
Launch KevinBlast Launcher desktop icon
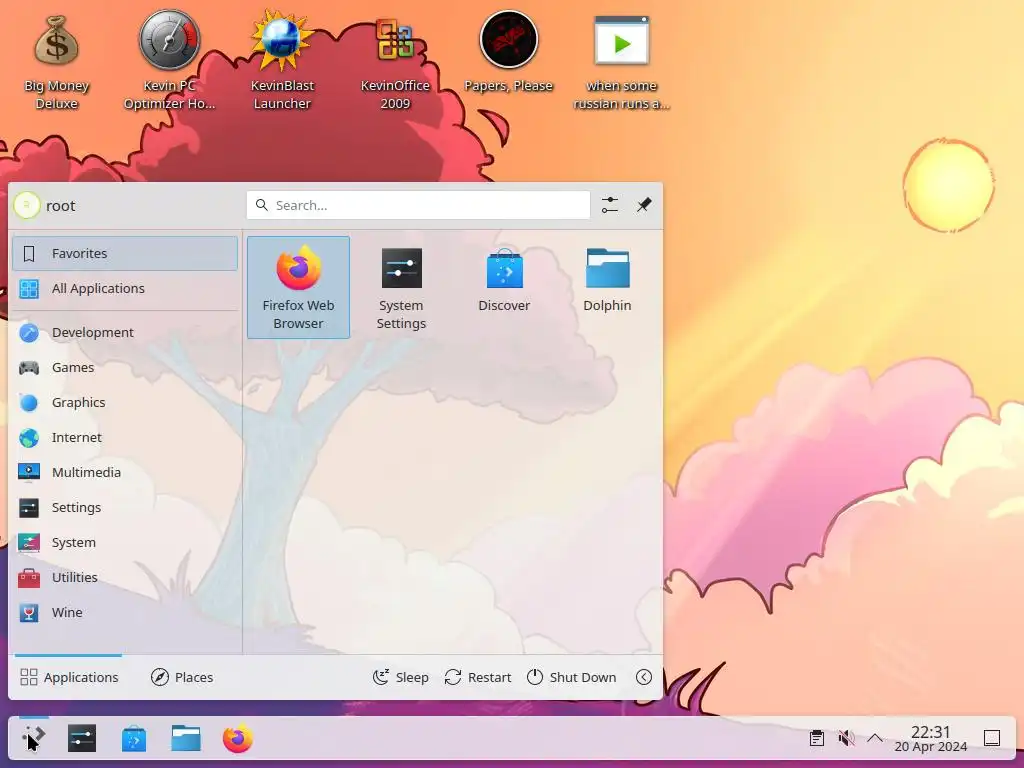coord(282,60)
